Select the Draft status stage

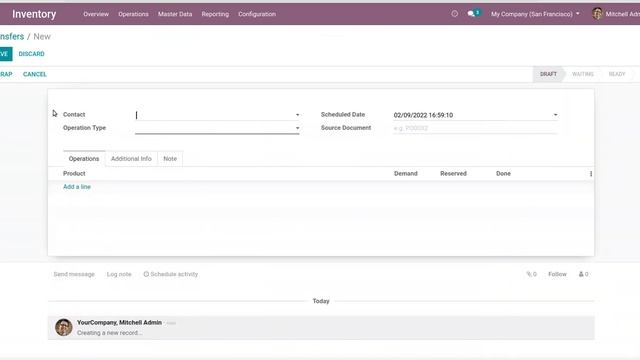(x=548, y=74)
